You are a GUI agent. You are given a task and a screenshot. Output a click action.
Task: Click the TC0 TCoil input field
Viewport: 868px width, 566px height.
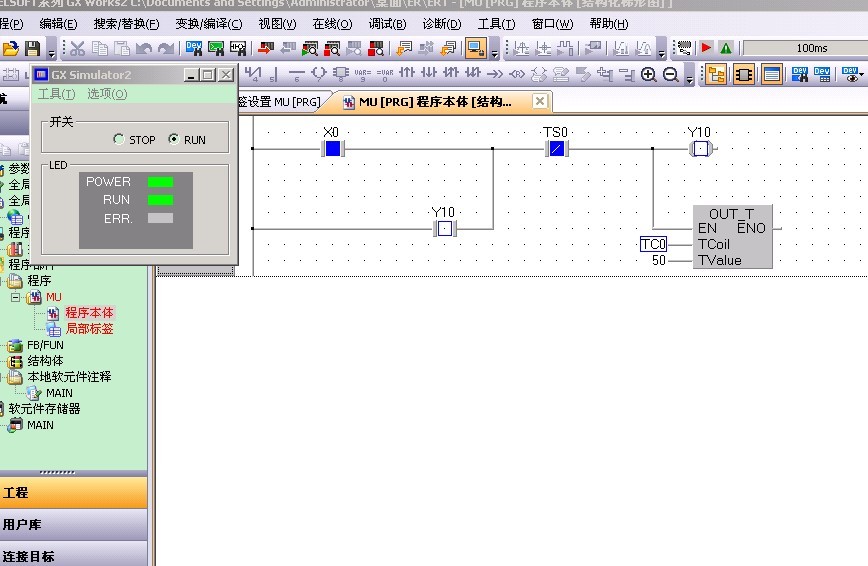653,245
